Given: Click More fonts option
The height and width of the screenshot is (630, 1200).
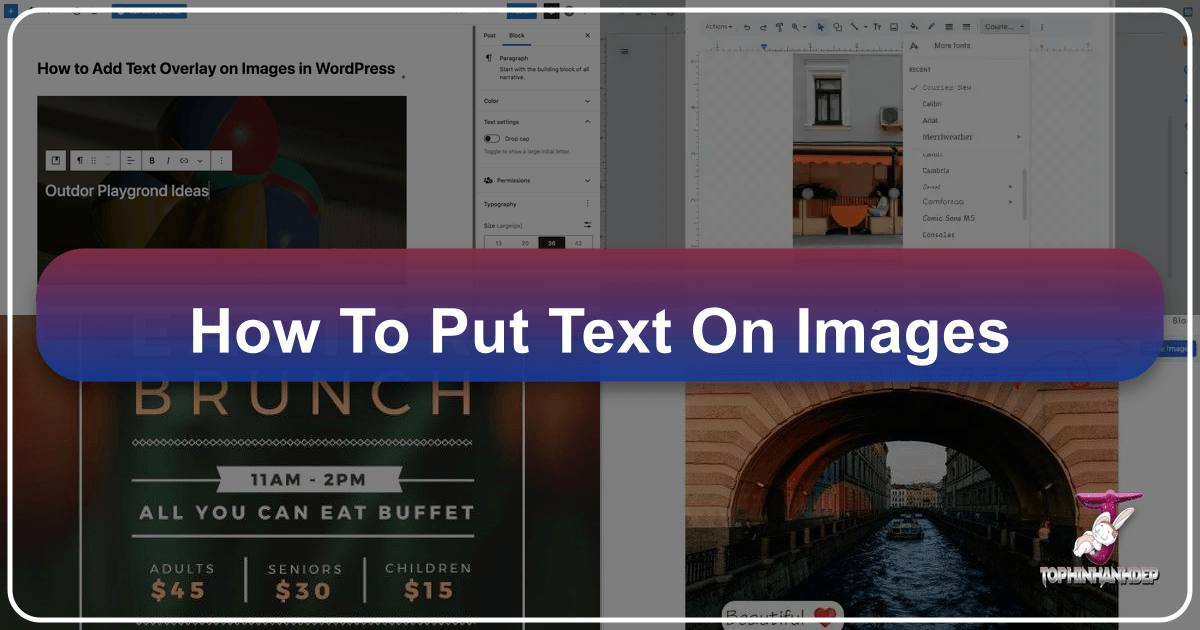Looking at the screenshot, I should point(951,46).
